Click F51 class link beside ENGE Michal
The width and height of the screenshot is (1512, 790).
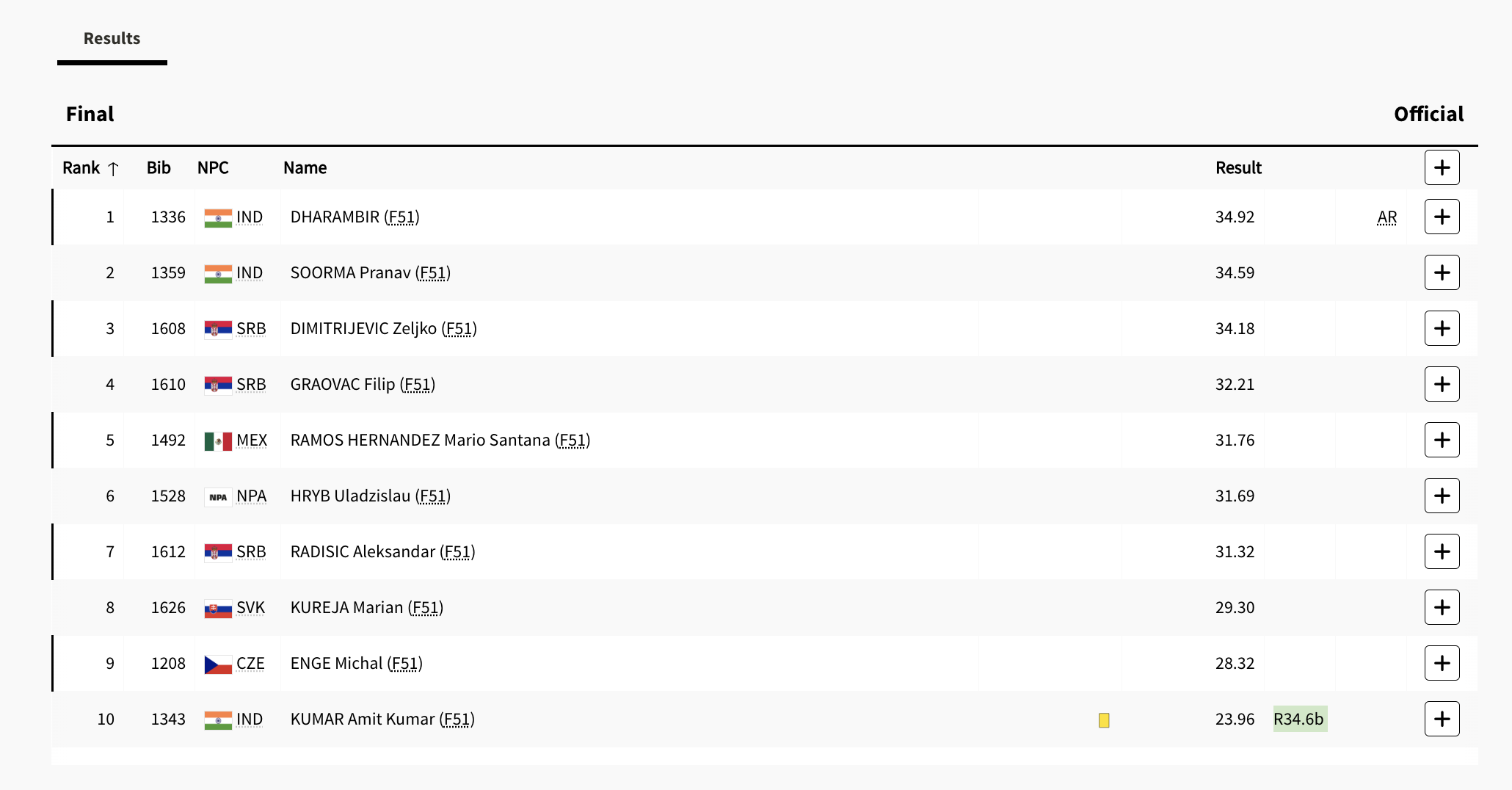404,664
